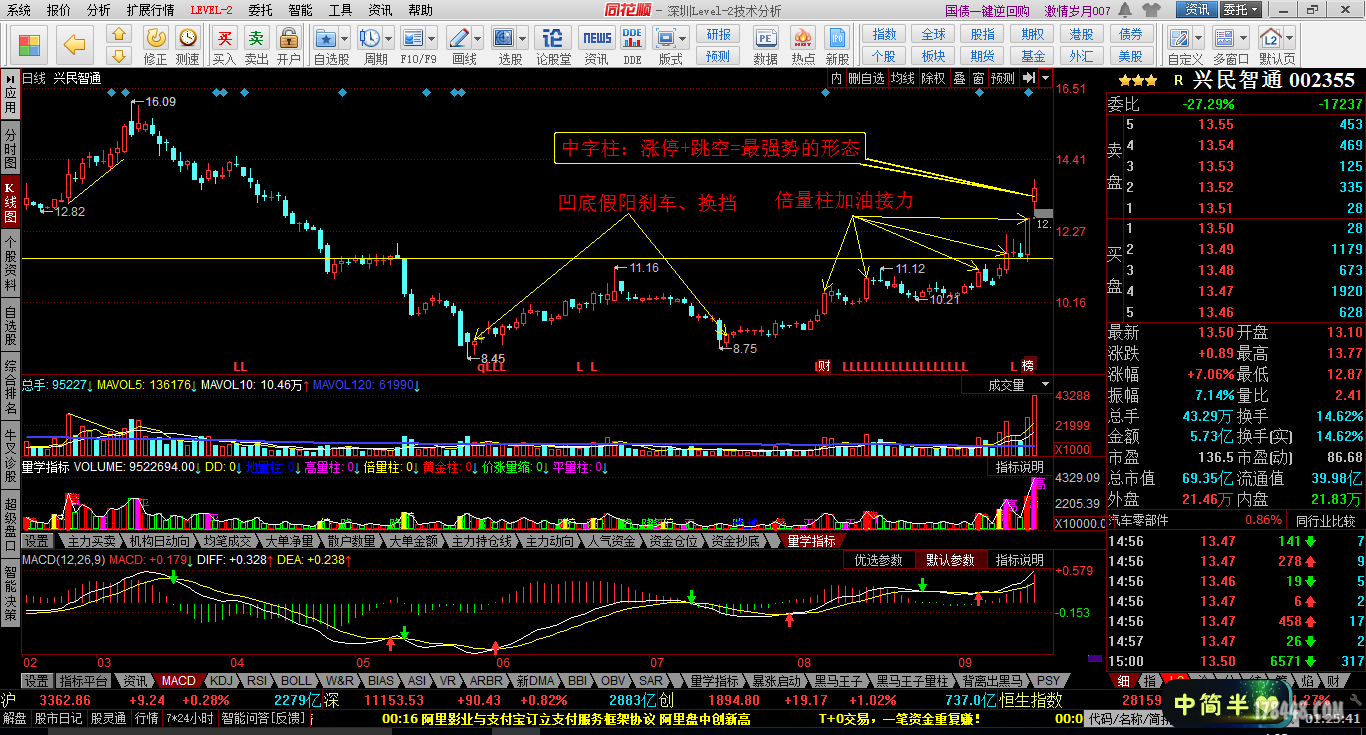
Task: Open the 论股堂 forum icon
Action: (x=552, y=38)
